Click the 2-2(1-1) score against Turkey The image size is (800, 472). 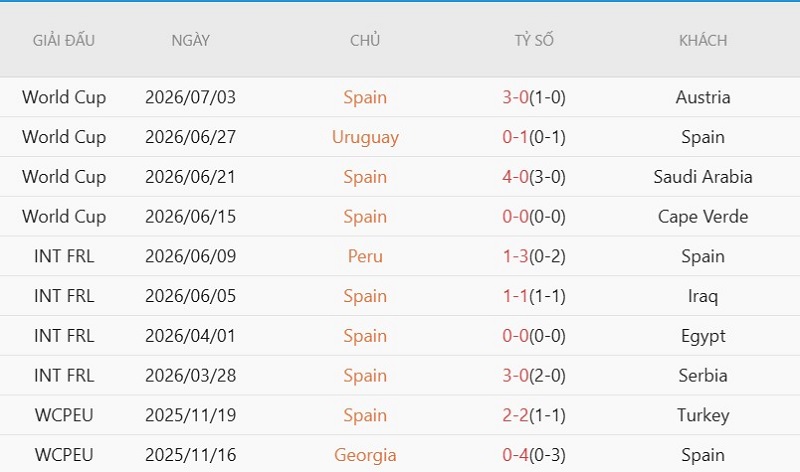pyautogui.click(x=534, y=415)
